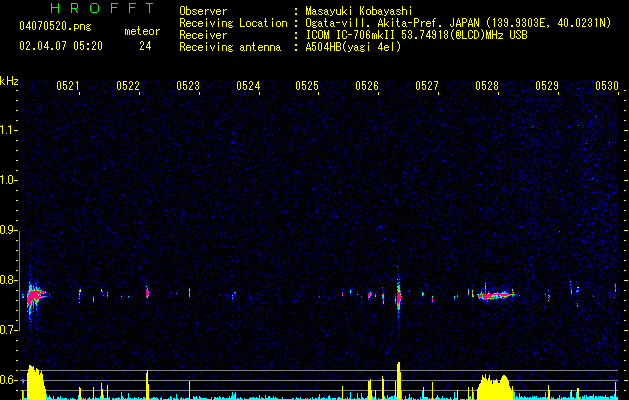
Task: Click the 0521 time axis marker
Action: pos(67,86)
